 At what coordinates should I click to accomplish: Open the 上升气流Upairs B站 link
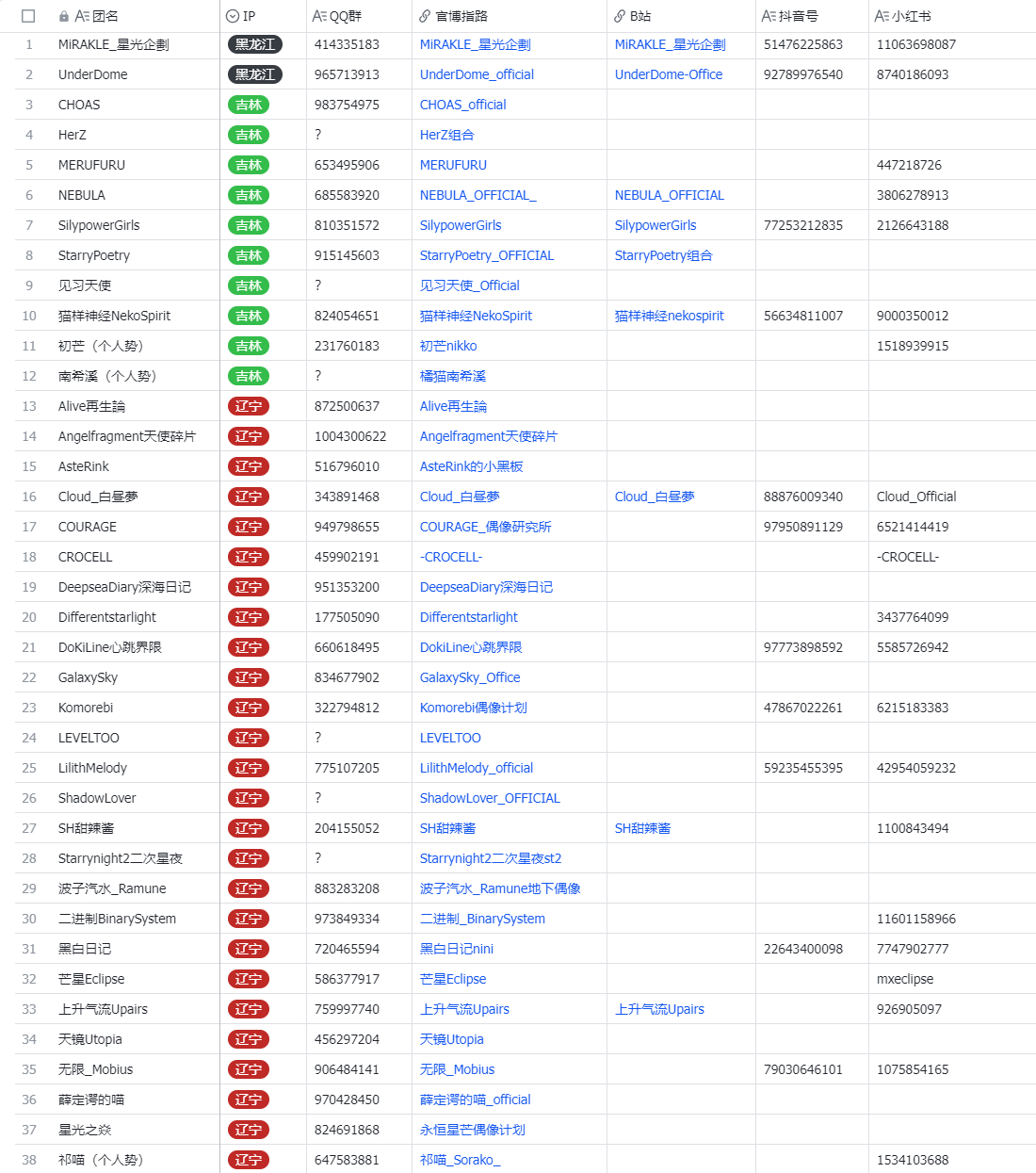click(x=659, y=1009)
